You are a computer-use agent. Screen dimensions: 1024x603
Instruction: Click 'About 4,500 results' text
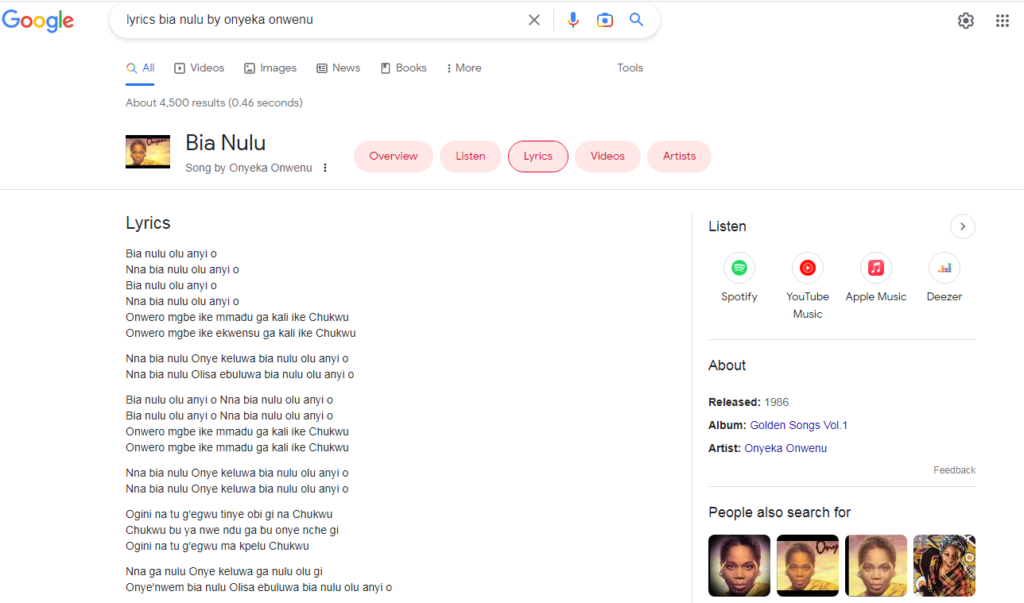pyautogui.click(x=214, y=103)
